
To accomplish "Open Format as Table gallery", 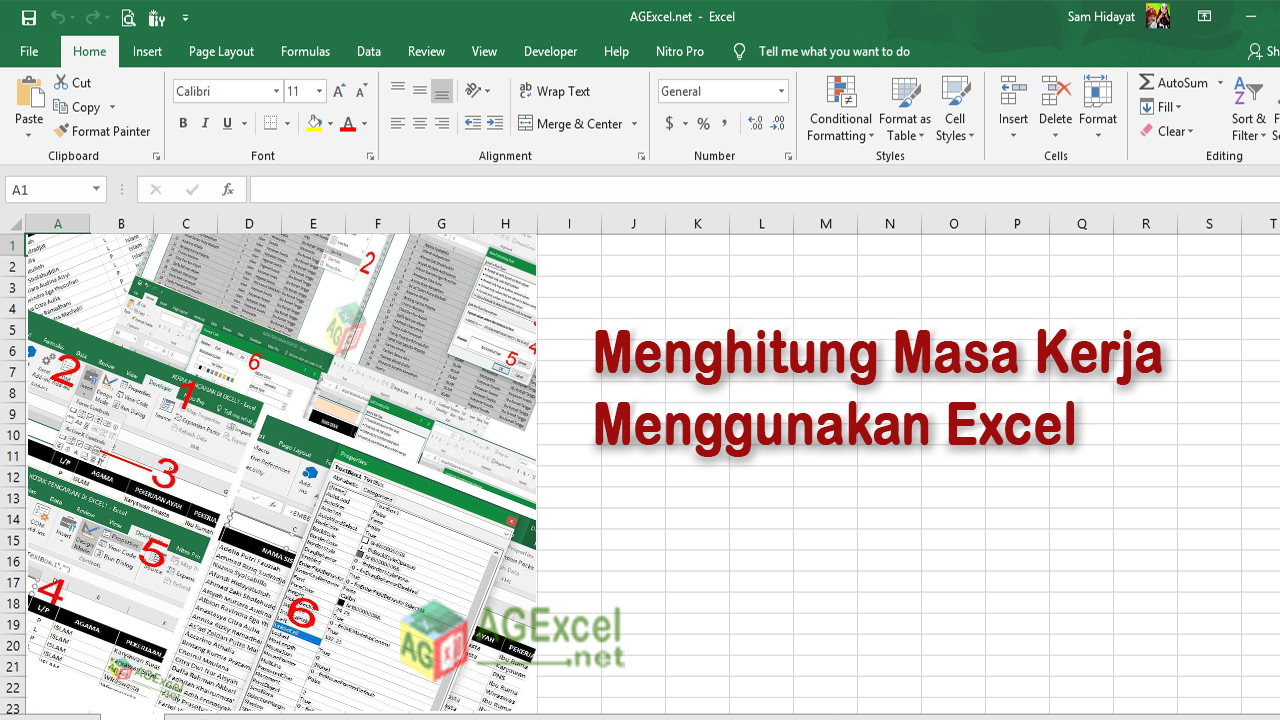I will point(905,109).
